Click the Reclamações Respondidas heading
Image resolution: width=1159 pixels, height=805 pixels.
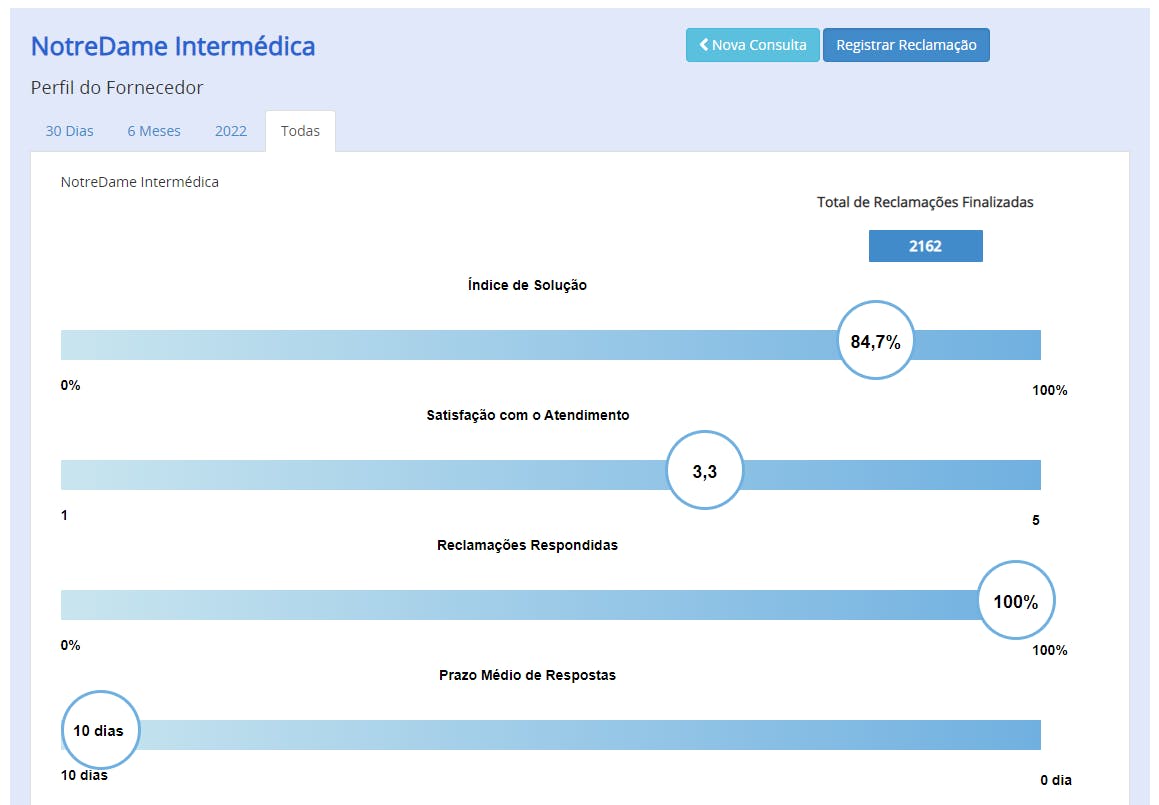[527, 546]
